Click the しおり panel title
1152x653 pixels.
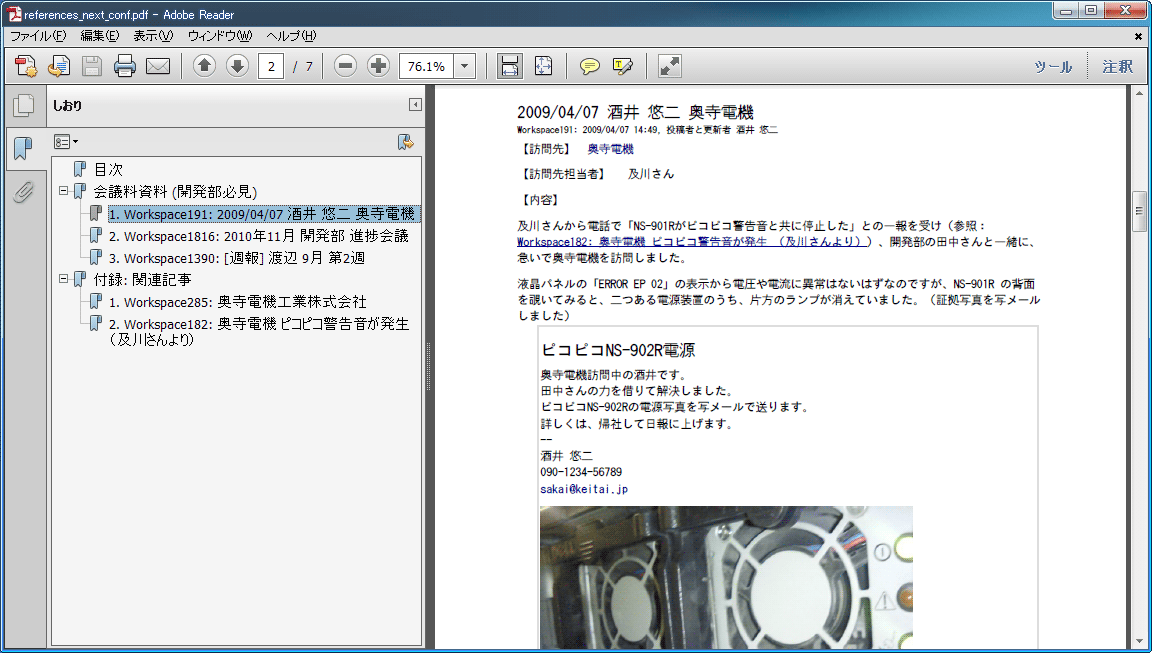point(67,105)
